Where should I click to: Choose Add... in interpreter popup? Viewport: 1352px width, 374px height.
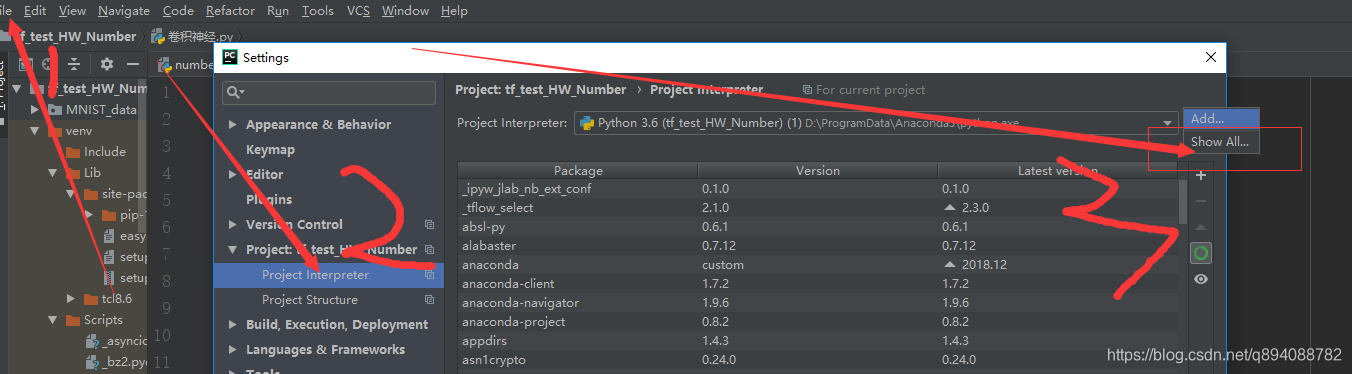(x=1221, y=118)
